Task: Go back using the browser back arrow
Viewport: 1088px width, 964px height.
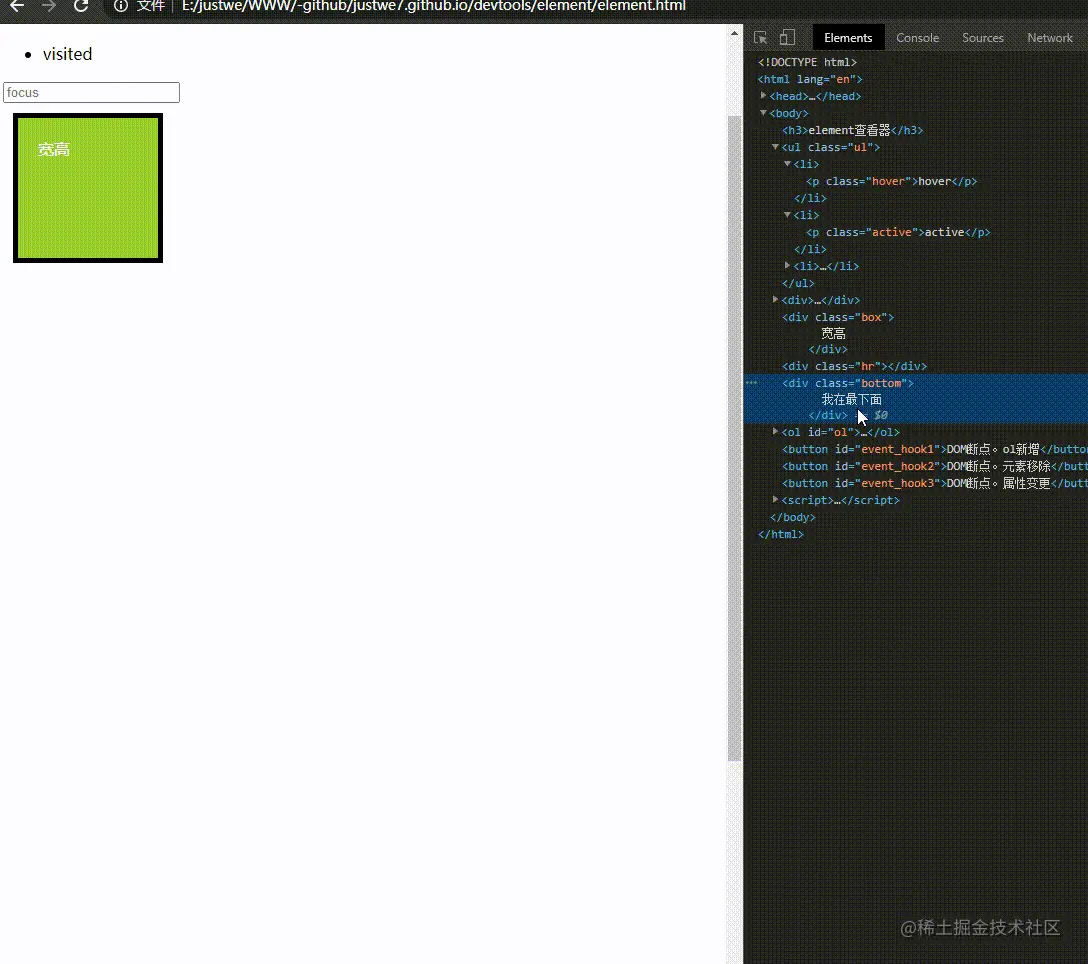Action: pos(17,6)
